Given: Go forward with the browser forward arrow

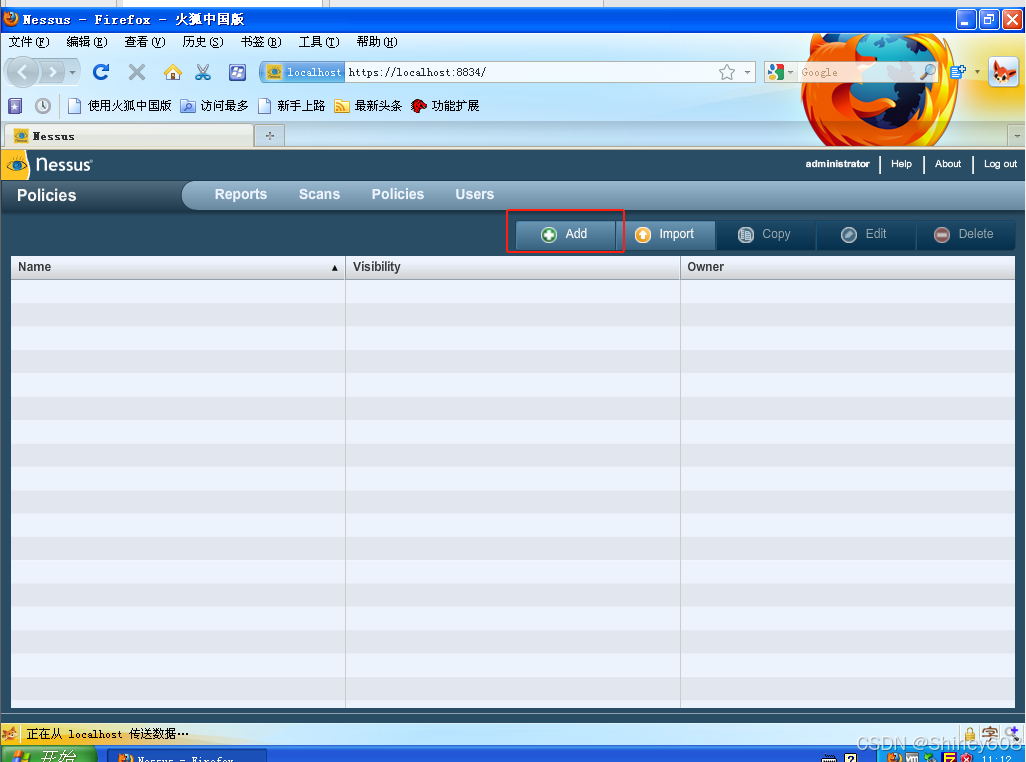Looking at the screenshot, I should [x=52, y=72].
